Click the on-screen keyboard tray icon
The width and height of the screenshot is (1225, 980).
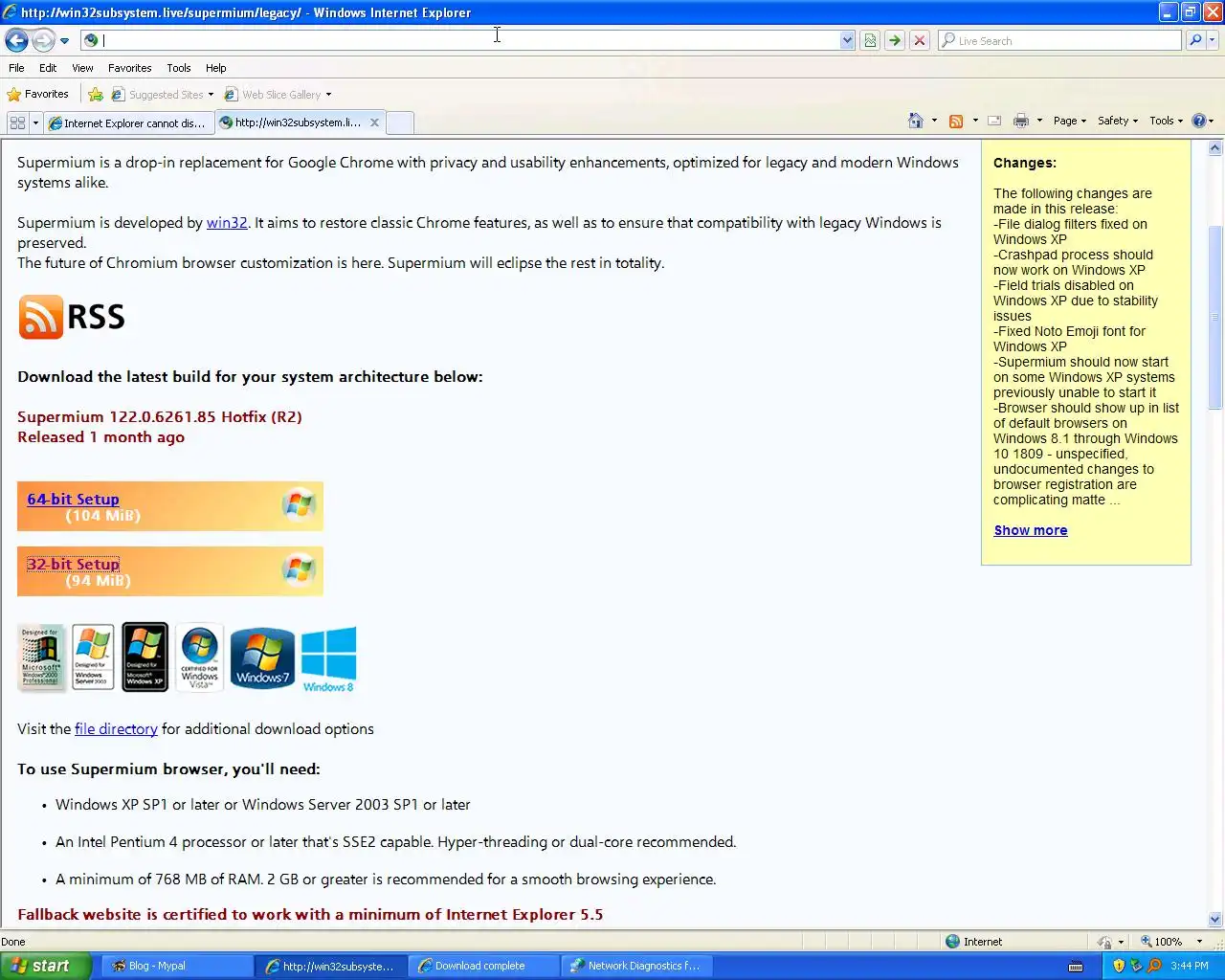coord(1076,966)
